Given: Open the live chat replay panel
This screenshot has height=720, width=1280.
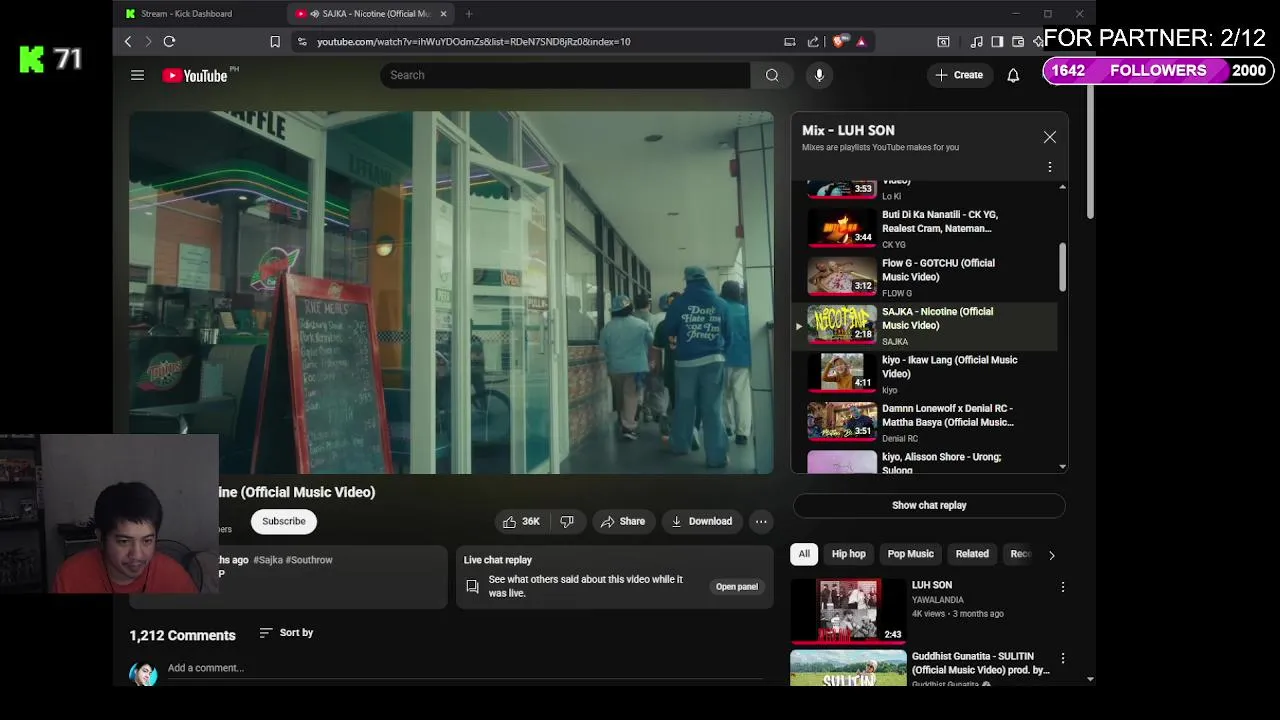Looking at the screenshot, I should [736, 587].
